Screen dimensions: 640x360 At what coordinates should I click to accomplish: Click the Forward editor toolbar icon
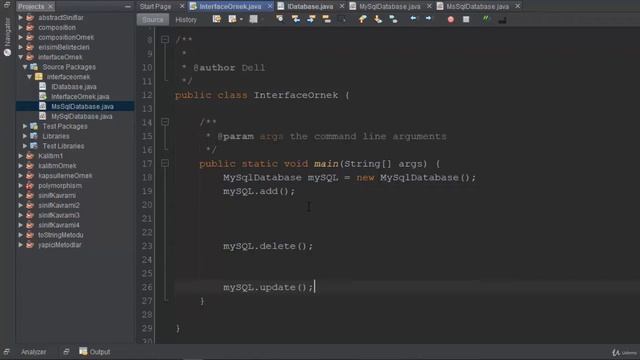[253, 19]
